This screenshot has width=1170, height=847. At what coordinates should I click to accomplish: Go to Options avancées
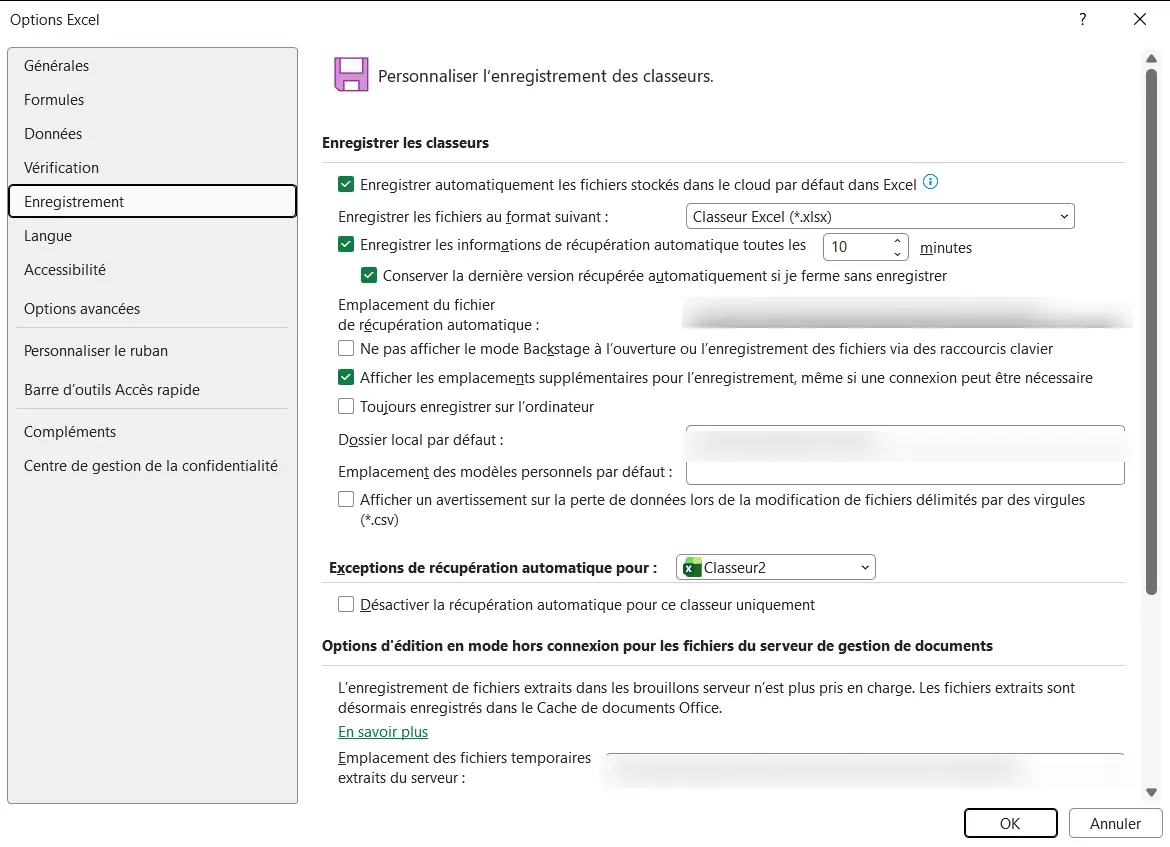(x=152, y=309)
